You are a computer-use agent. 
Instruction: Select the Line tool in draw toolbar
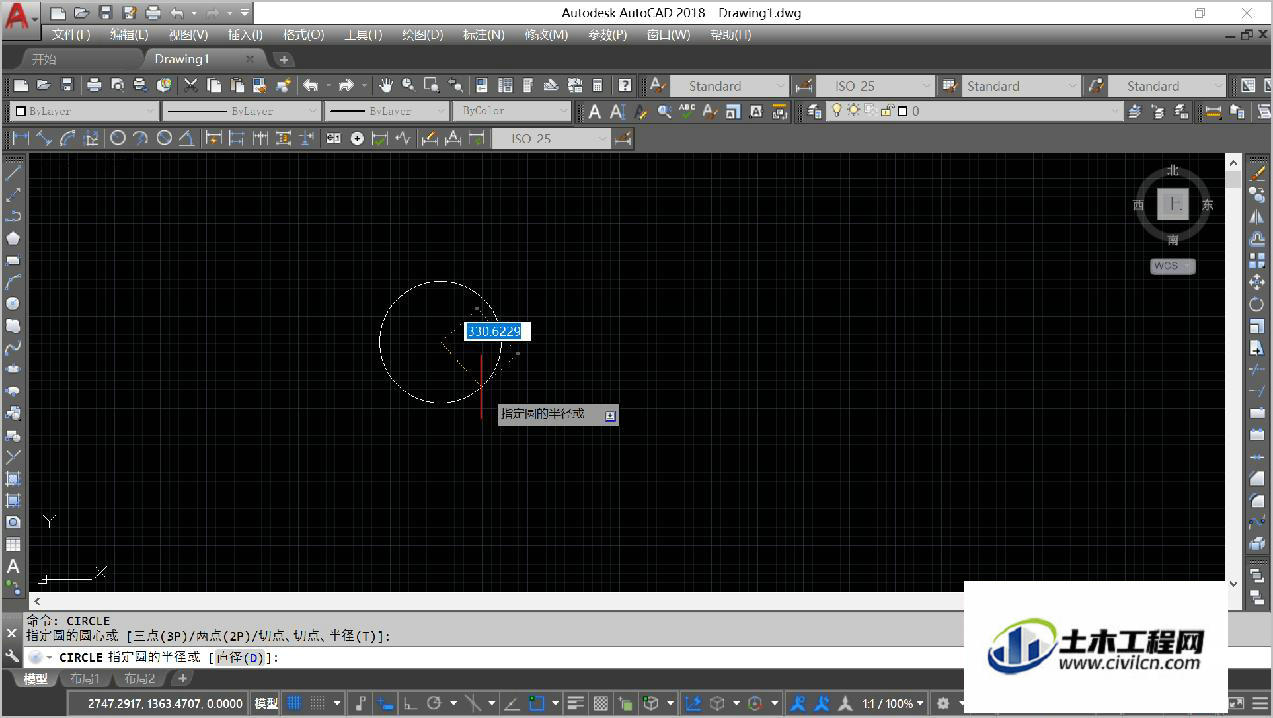click(x=13, y=172)
